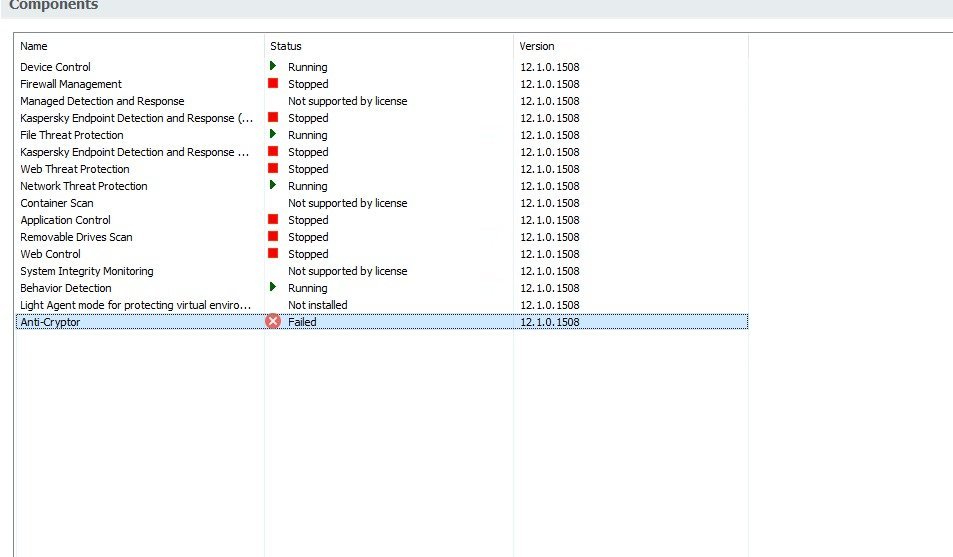Select the Device Control row
Viewport: 953px width, 557px height.
point(382,67)
